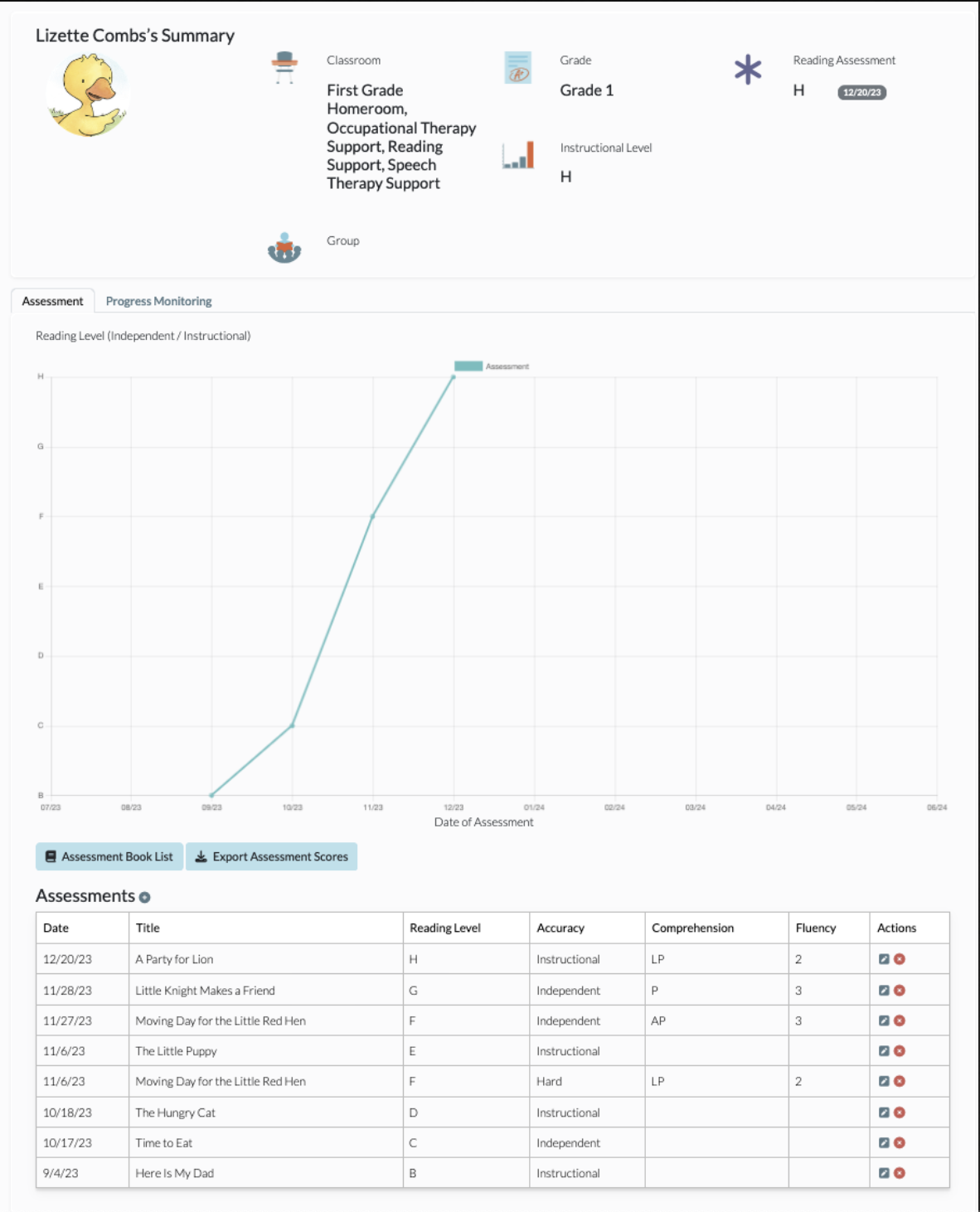Screen dimensions: 980x1212
Task: Open the Assessment Book List
Action: pos(109,856)
